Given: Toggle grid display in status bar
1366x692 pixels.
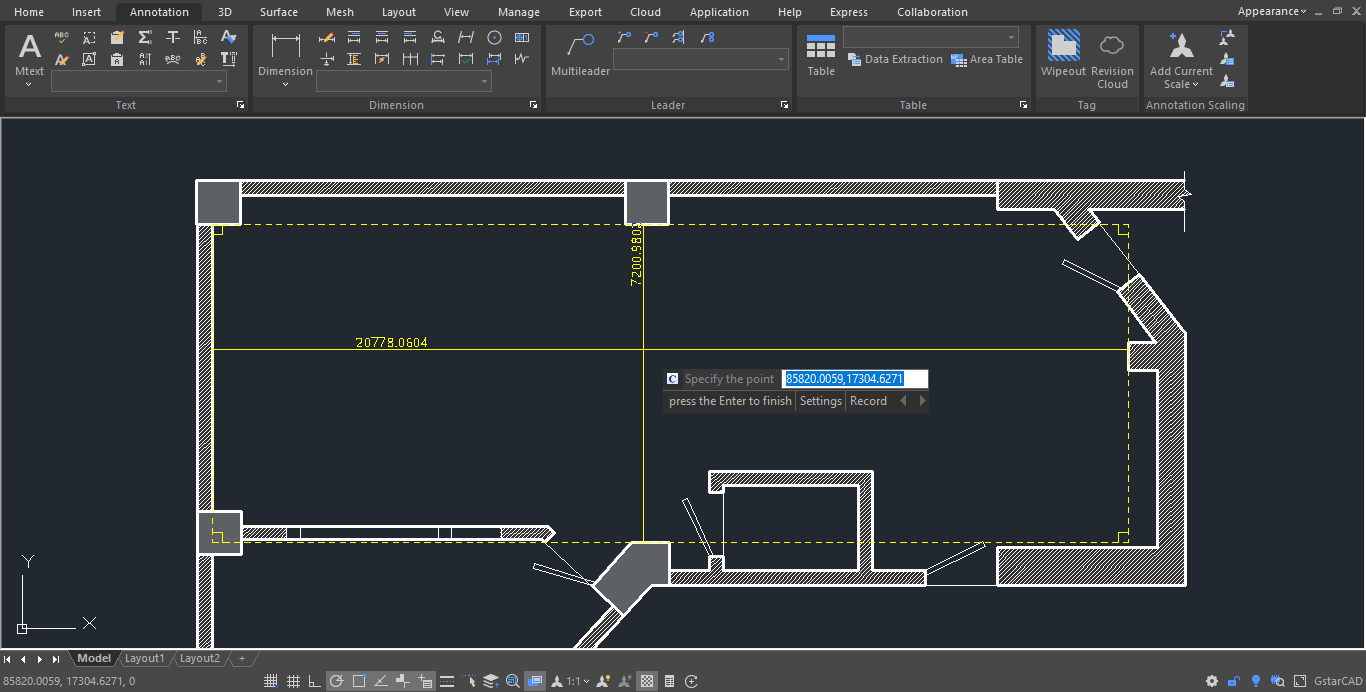Looking at the screenshot, I should tap(293, 680).
